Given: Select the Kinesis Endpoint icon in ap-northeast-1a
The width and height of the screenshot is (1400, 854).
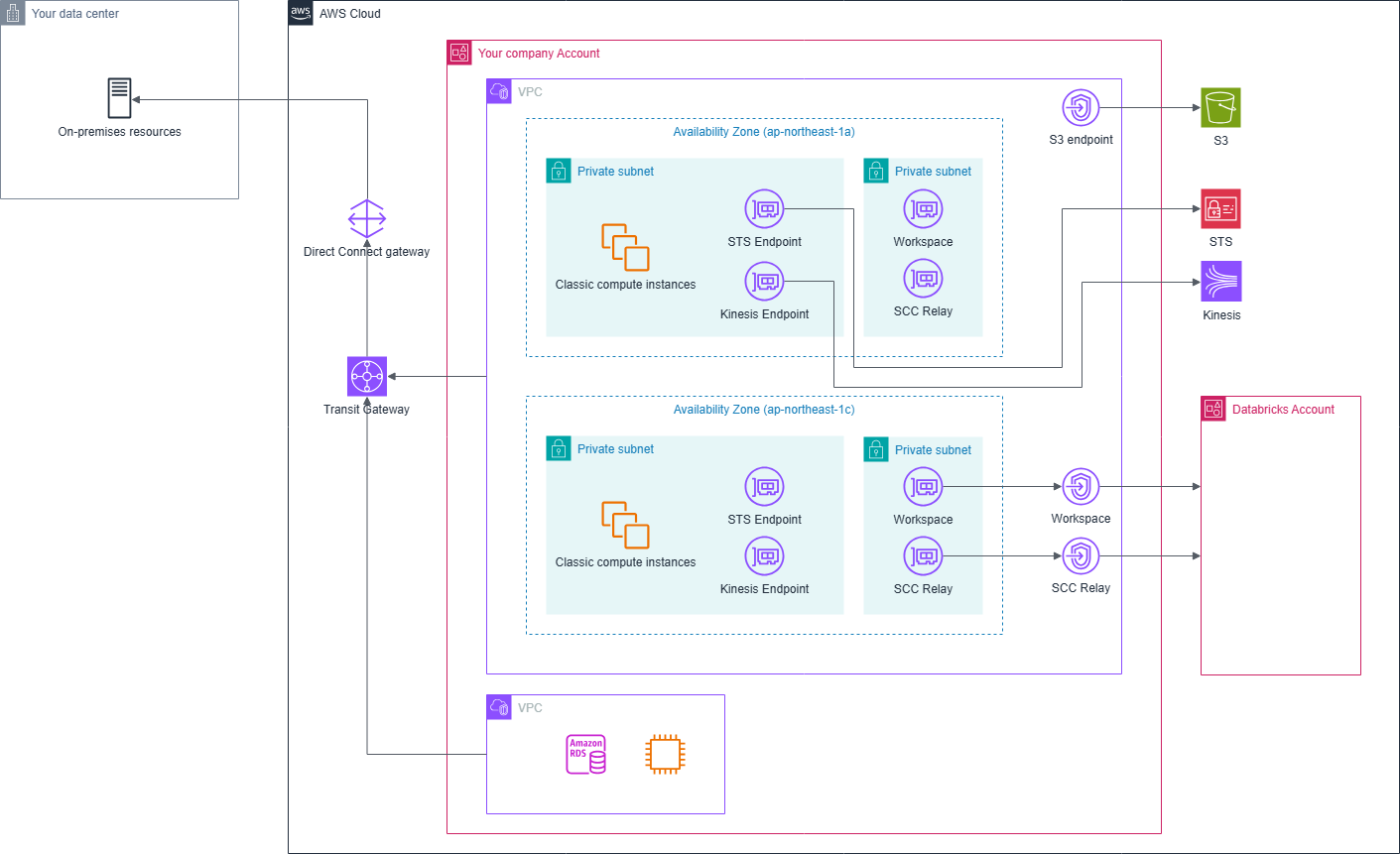Looking at the screenshot, I should pos(764,282).
